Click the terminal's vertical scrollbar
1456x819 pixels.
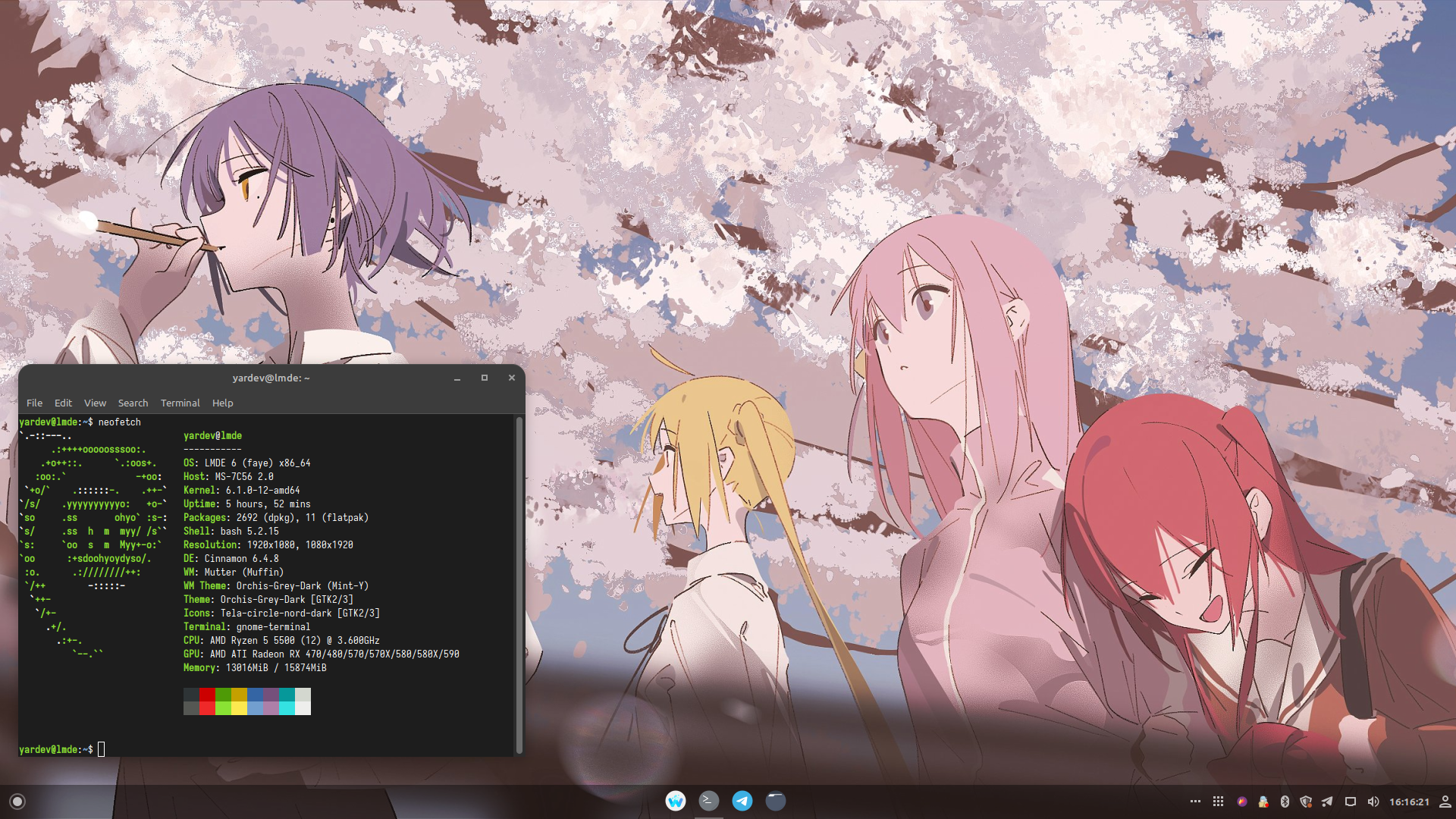[519, 584]
